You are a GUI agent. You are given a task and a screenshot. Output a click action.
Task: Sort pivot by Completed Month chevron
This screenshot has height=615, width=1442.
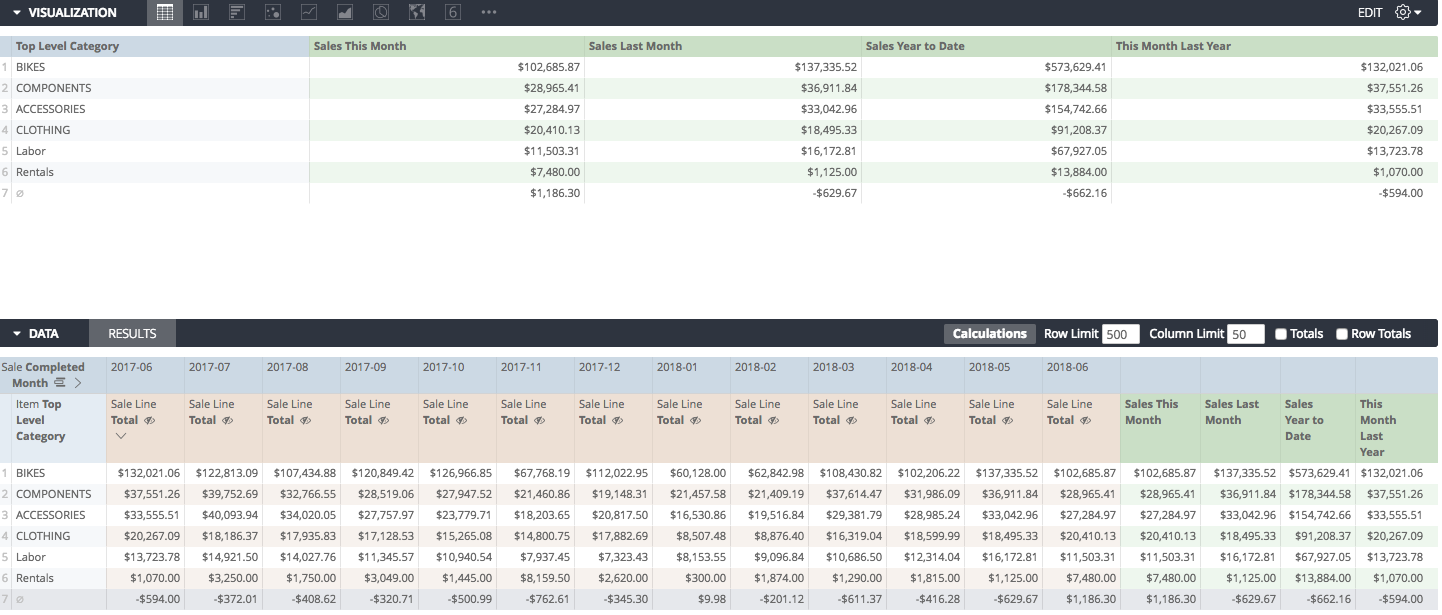pyautogui.click(x=78, y=383)
